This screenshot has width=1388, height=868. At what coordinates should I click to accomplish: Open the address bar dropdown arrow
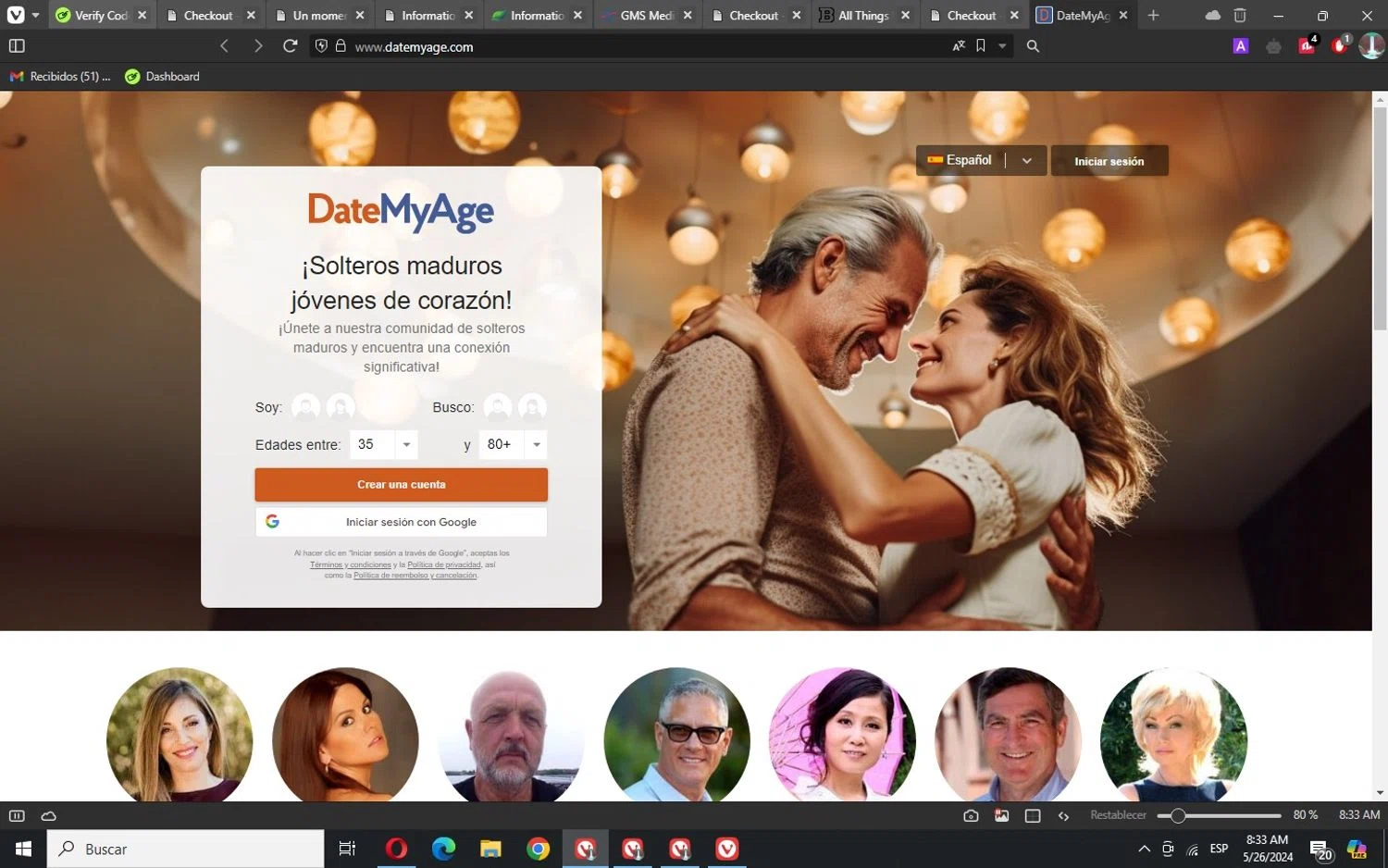[x=1002, y=45]
